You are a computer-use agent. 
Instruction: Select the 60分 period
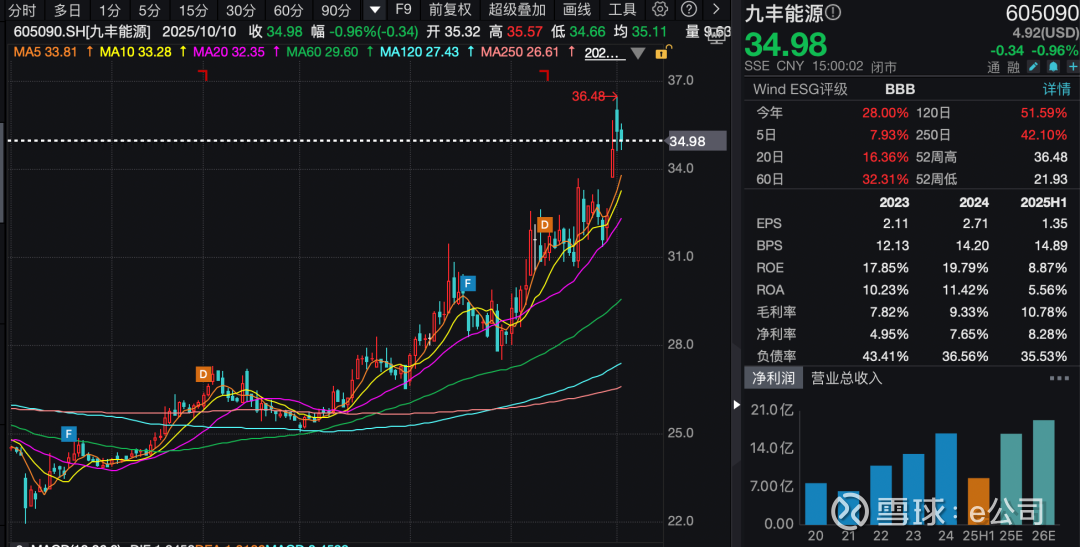click(x=287, y=10)
